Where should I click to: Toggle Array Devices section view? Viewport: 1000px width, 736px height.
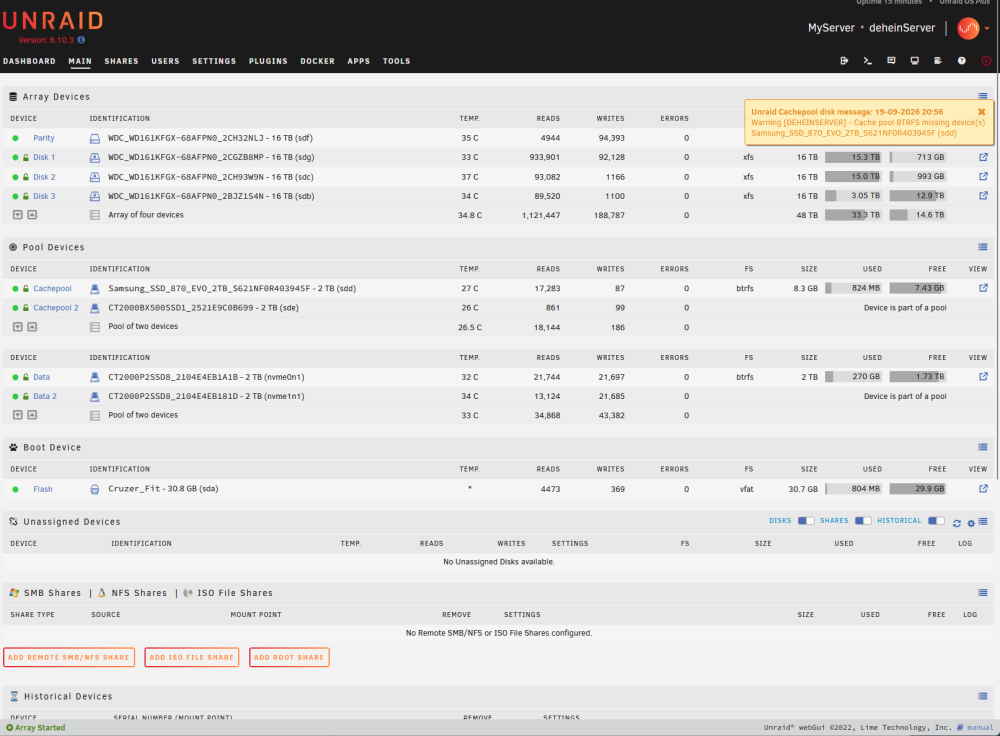pos(983,96)
